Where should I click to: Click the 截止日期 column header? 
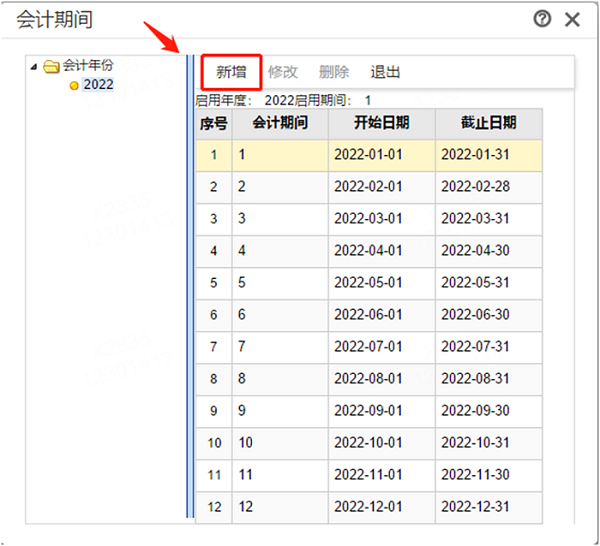489,124
